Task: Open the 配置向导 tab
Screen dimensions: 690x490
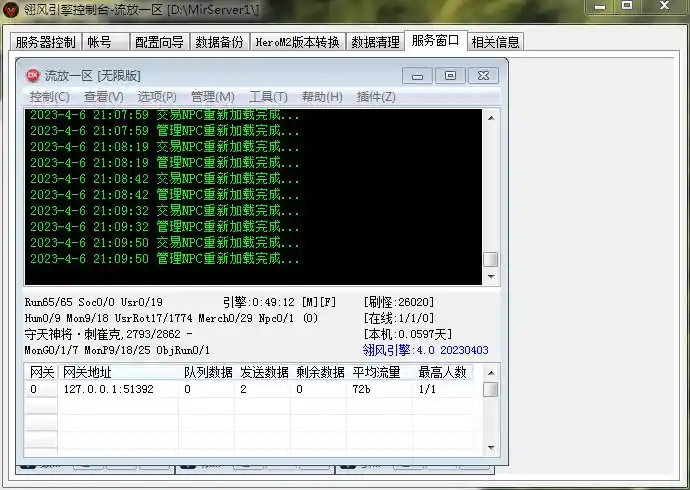Action: [x=159, y=42]
